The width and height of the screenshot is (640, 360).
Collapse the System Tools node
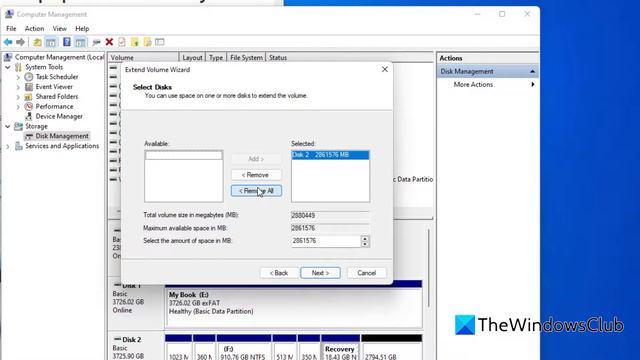click(x=8, y=67)
